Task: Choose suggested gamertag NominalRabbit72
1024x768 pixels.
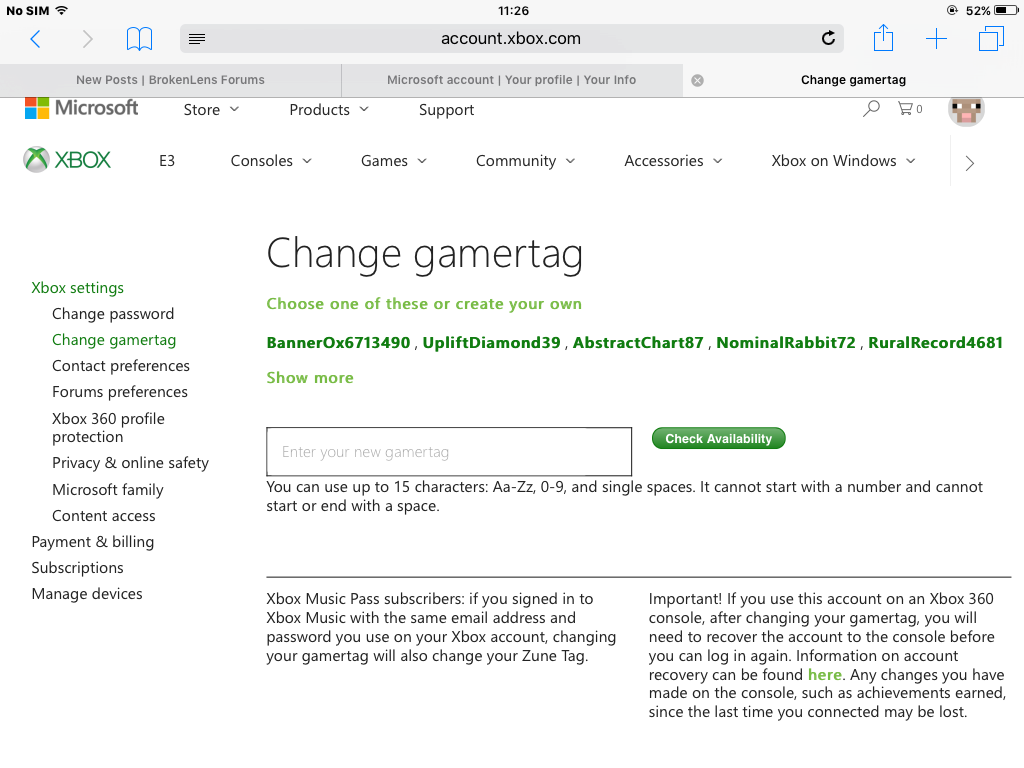Action: [x=786, y=343]
